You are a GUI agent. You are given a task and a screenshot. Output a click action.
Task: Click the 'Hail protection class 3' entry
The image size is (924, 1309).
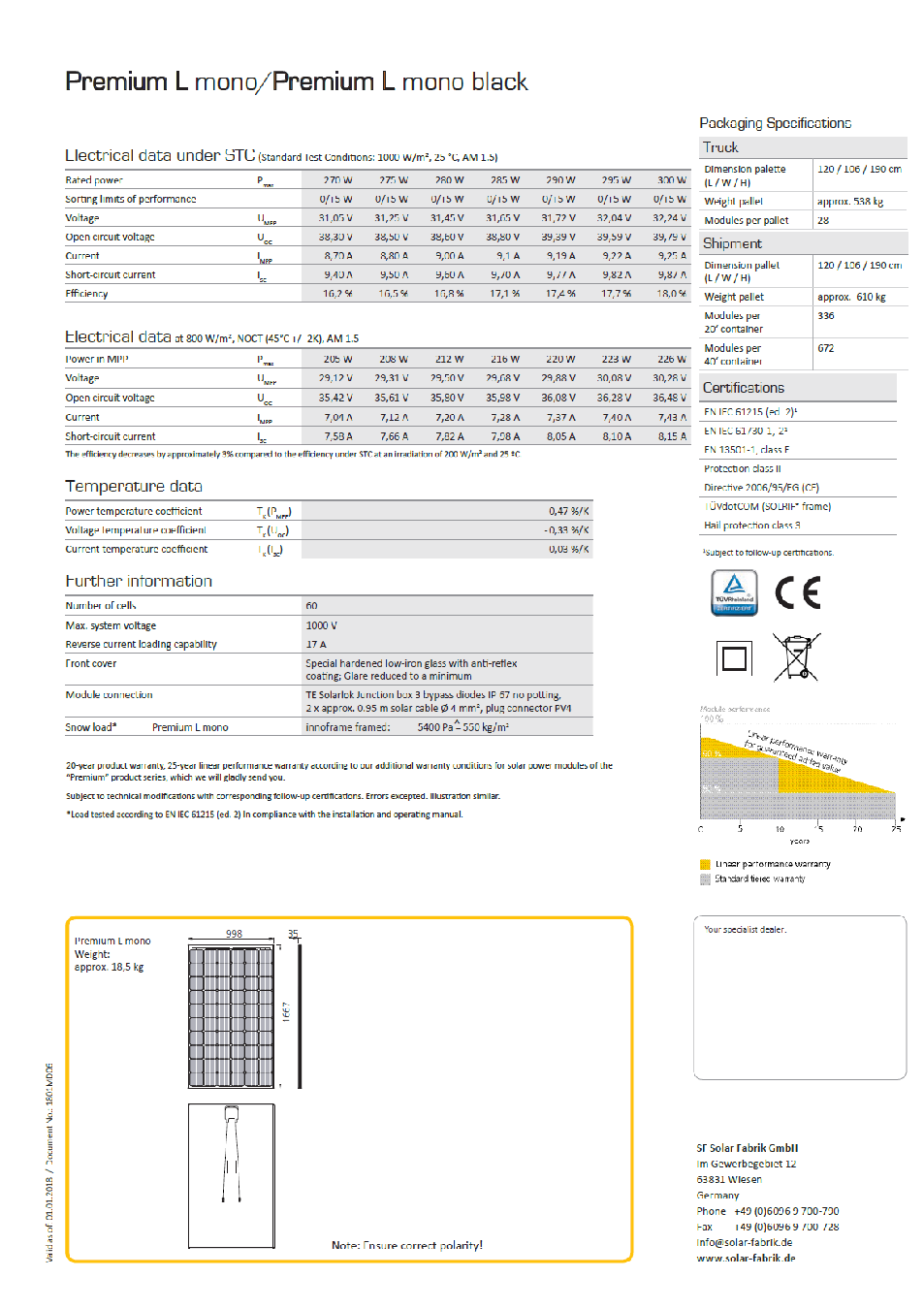point(752,526)
